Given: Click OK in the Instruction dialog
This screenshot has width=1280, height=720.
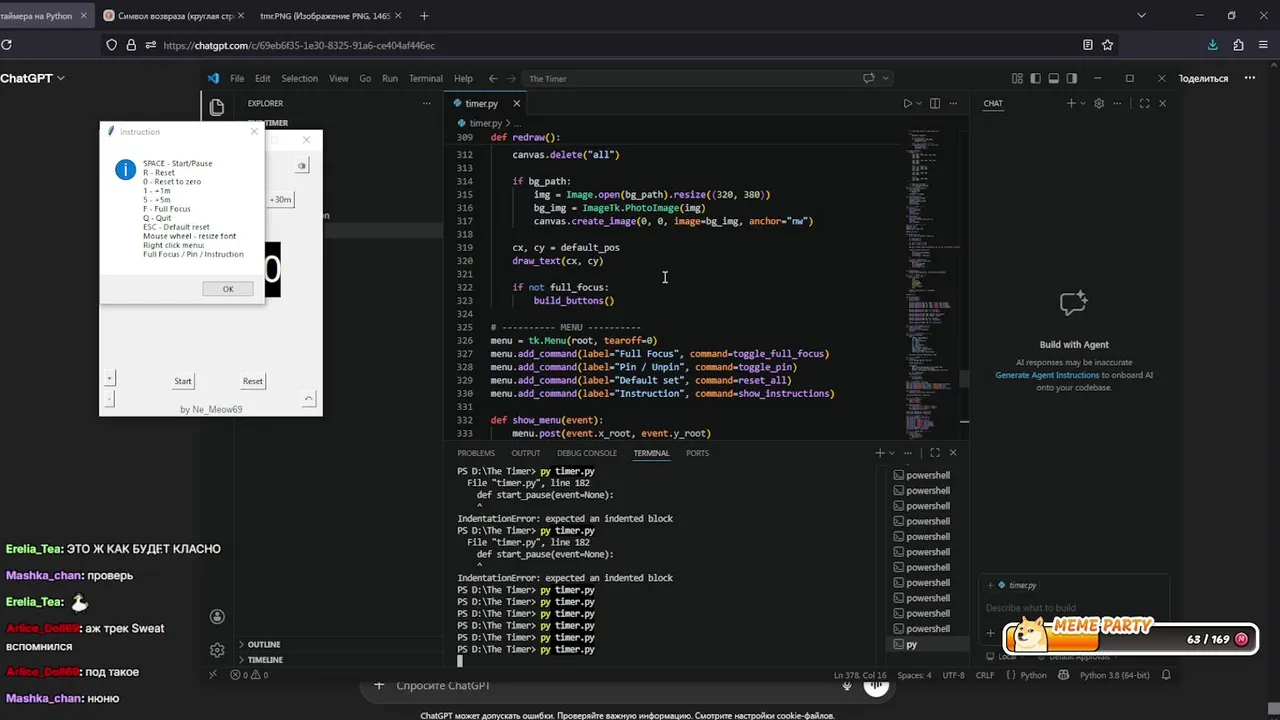Looking at the screenshot, I should [x=228, y=289].
